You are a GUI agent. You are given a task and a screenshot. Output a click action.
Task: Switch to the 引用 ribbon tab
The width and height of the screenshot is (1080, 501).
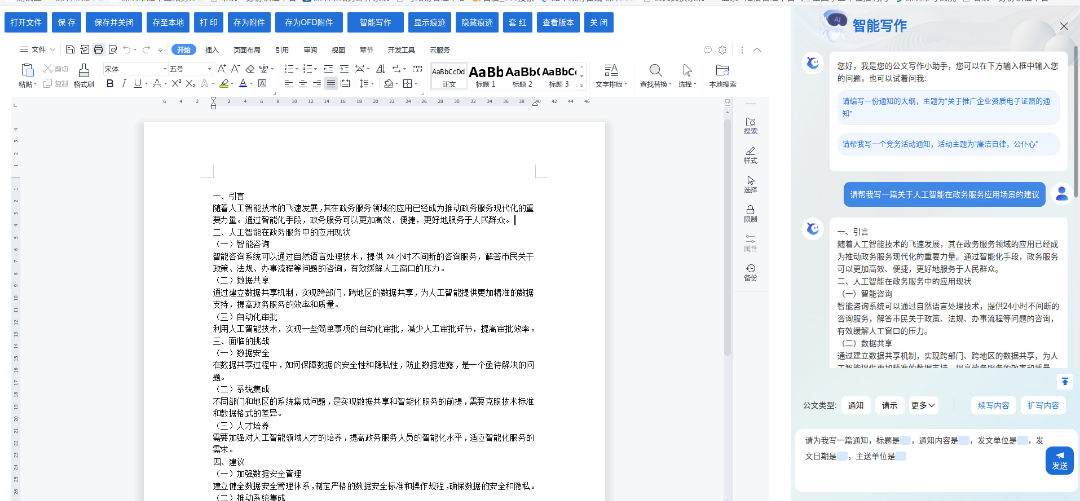tap(282, 50)
